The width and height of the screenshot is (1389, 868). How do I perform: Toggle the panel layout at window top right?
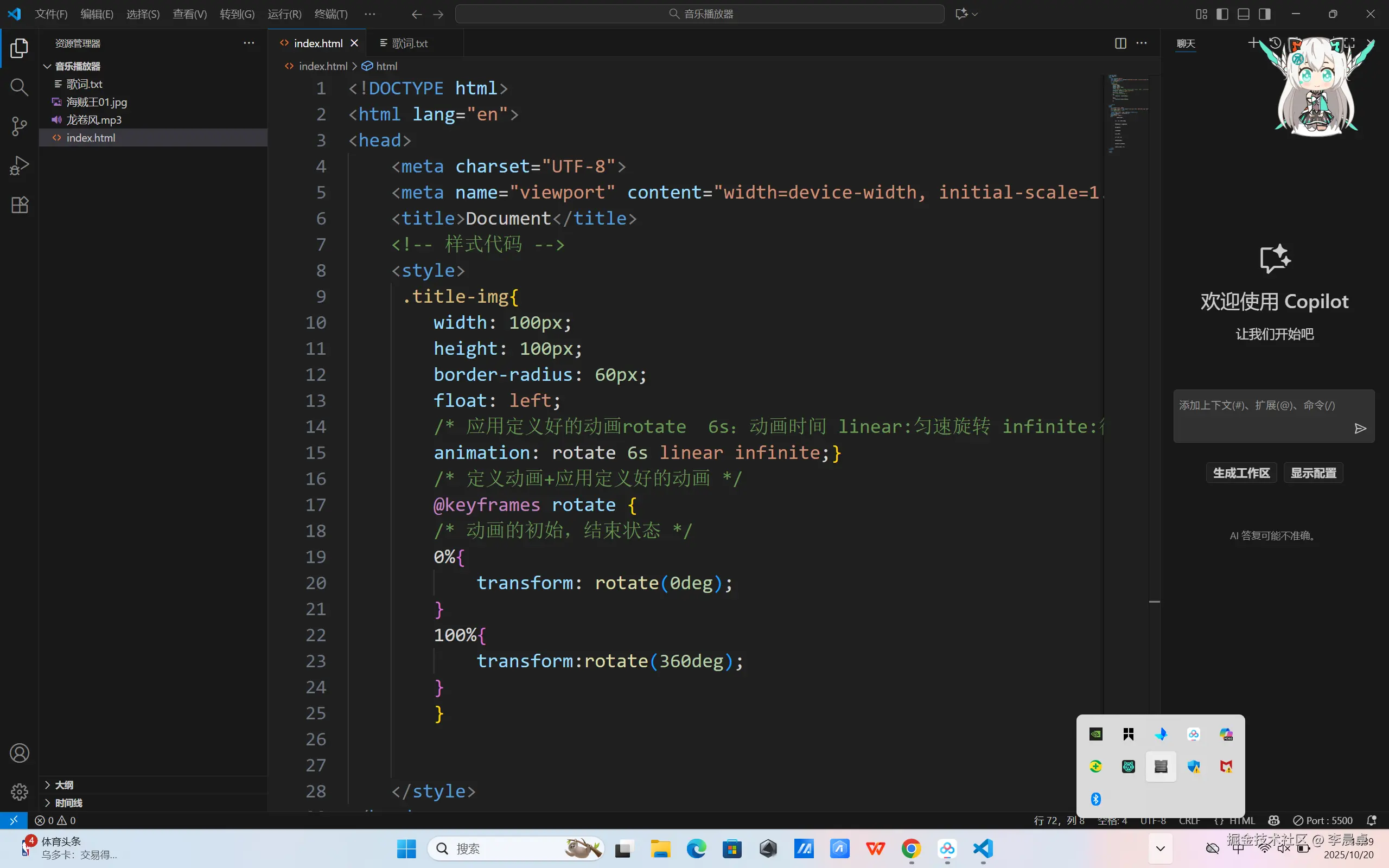(1243, 13)
